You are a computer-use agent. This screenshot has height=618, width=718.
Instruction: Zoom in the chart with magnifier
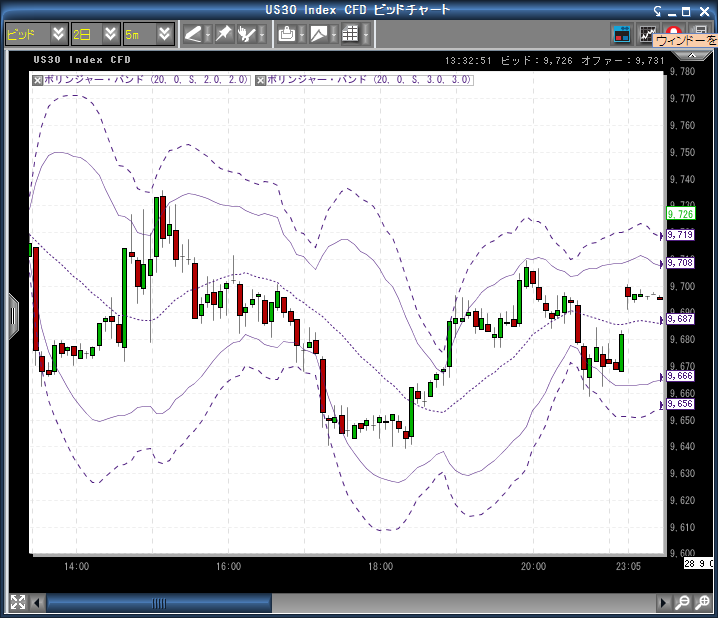[704, 603]
